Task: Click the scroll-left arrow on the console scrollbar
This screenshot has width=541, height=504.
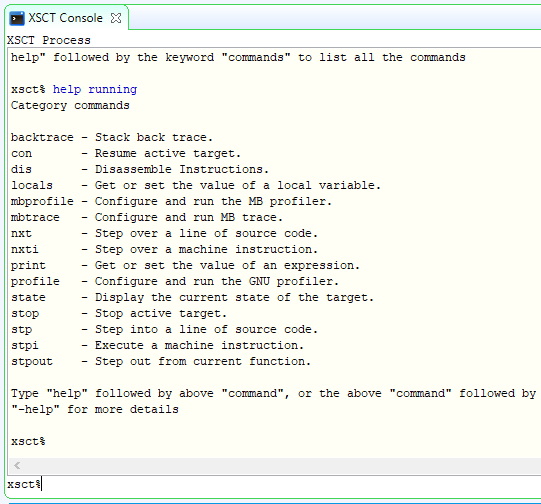Action: pos(17,466)
